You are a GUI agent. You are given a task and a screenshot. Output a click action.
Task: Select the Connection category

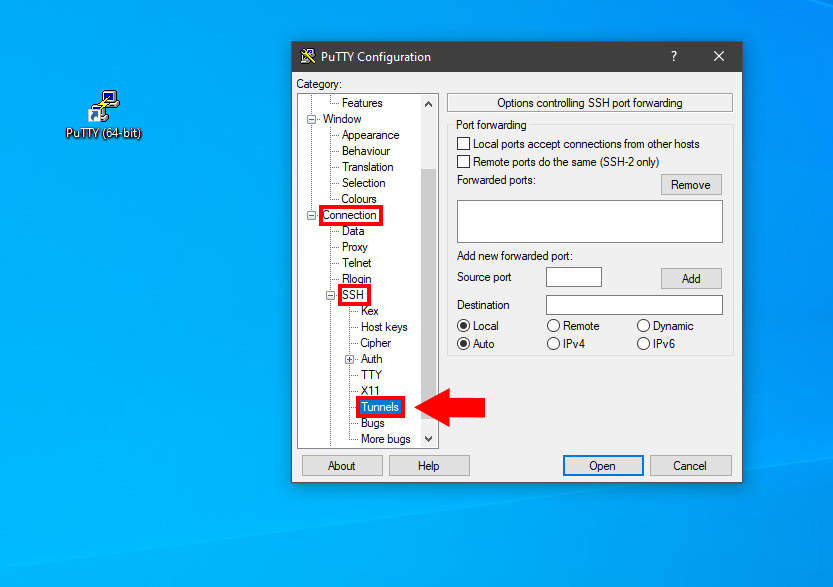pyautogui.click(x=350, y=215)
